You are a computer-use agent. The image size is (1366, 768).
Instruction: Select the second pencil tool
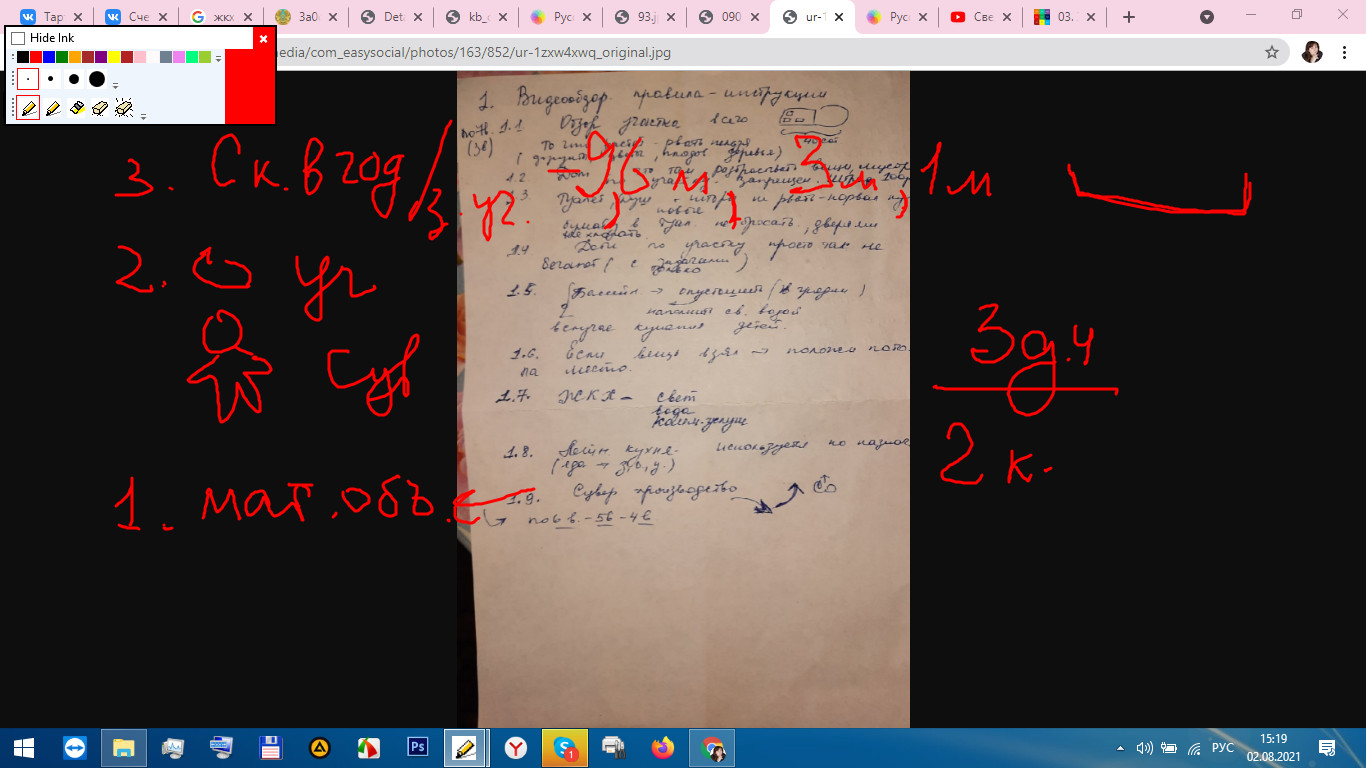[x=53, y=108]
